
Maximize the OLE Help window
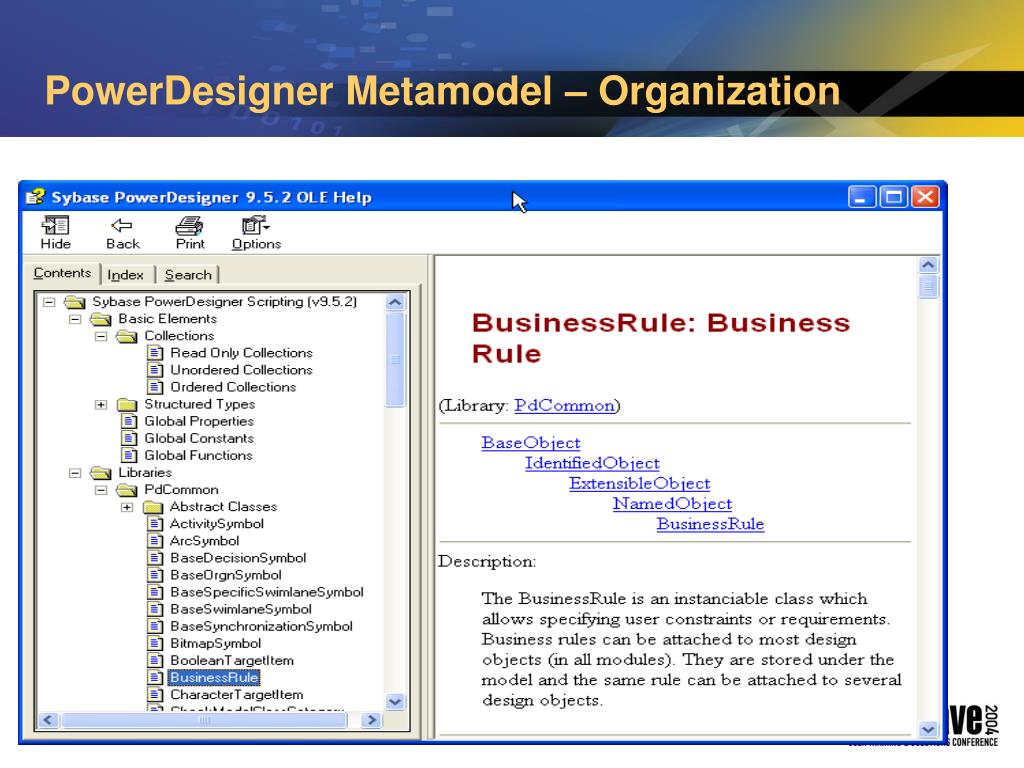(x=893, y=197)
